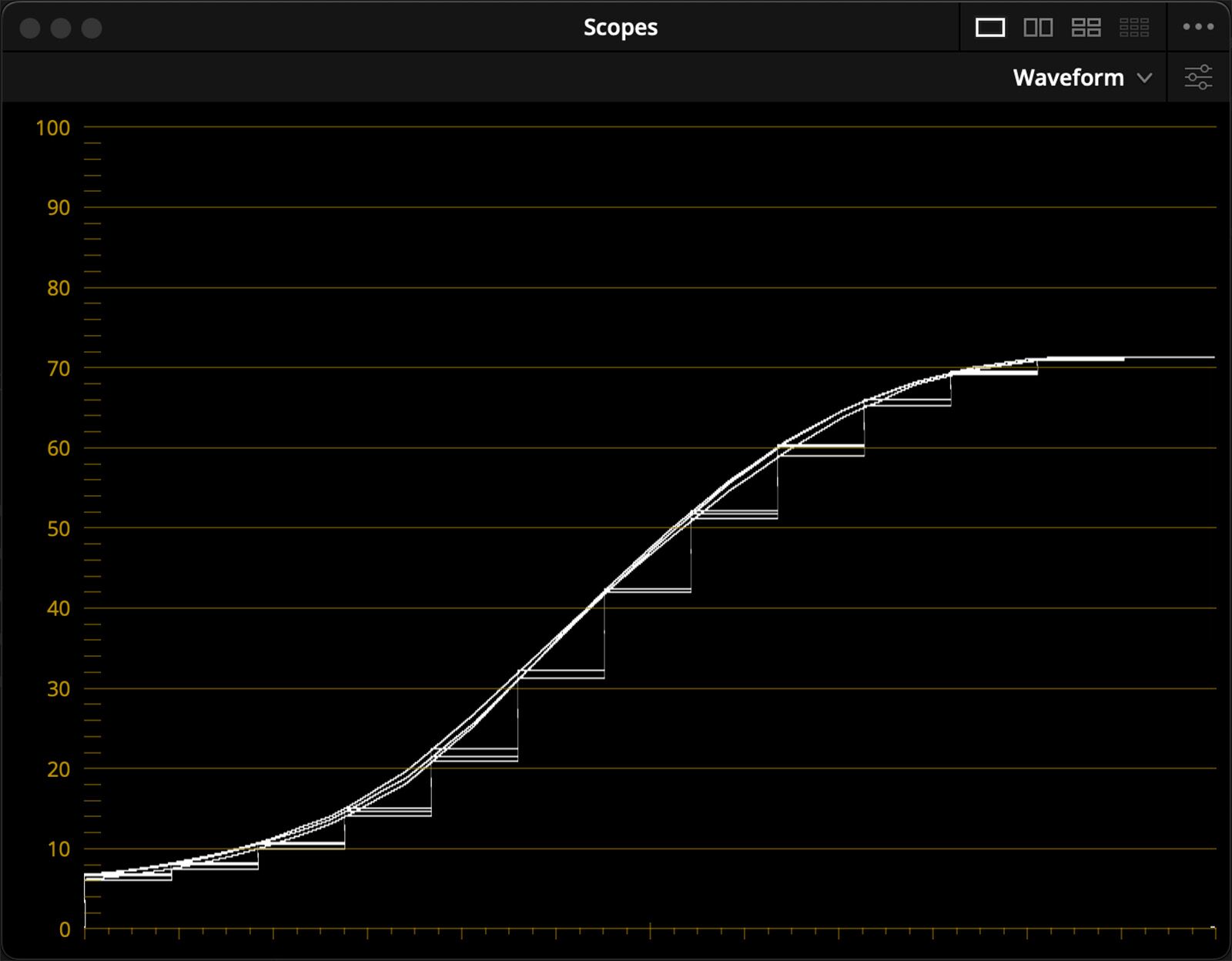Switch to two-scope side-by-side layout
This screenshot has height=961, width=1232.
(x=1038, y=28)
